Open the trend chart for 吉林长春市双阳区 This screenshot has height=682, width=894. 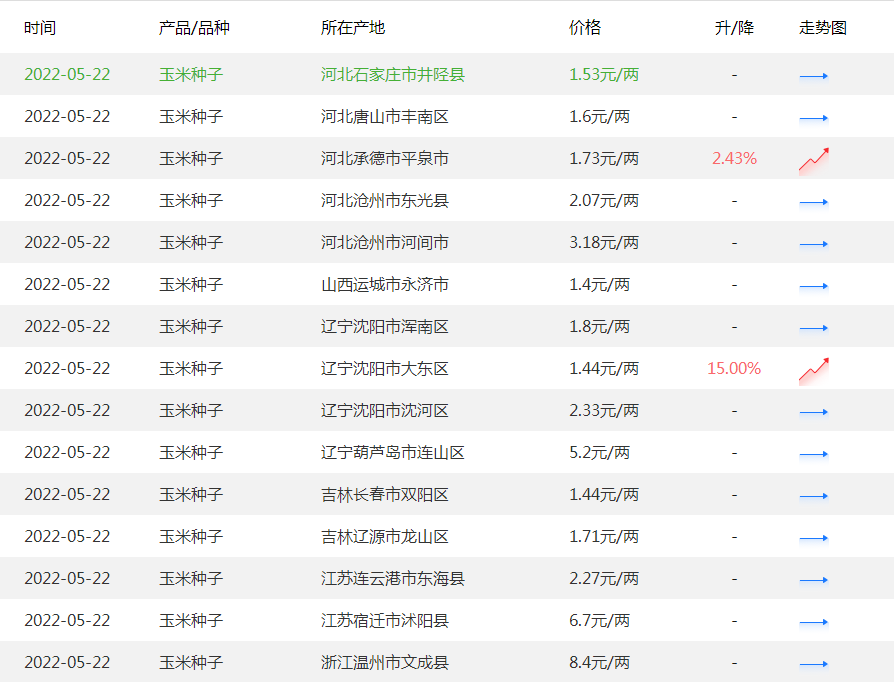tap(813, 494)
